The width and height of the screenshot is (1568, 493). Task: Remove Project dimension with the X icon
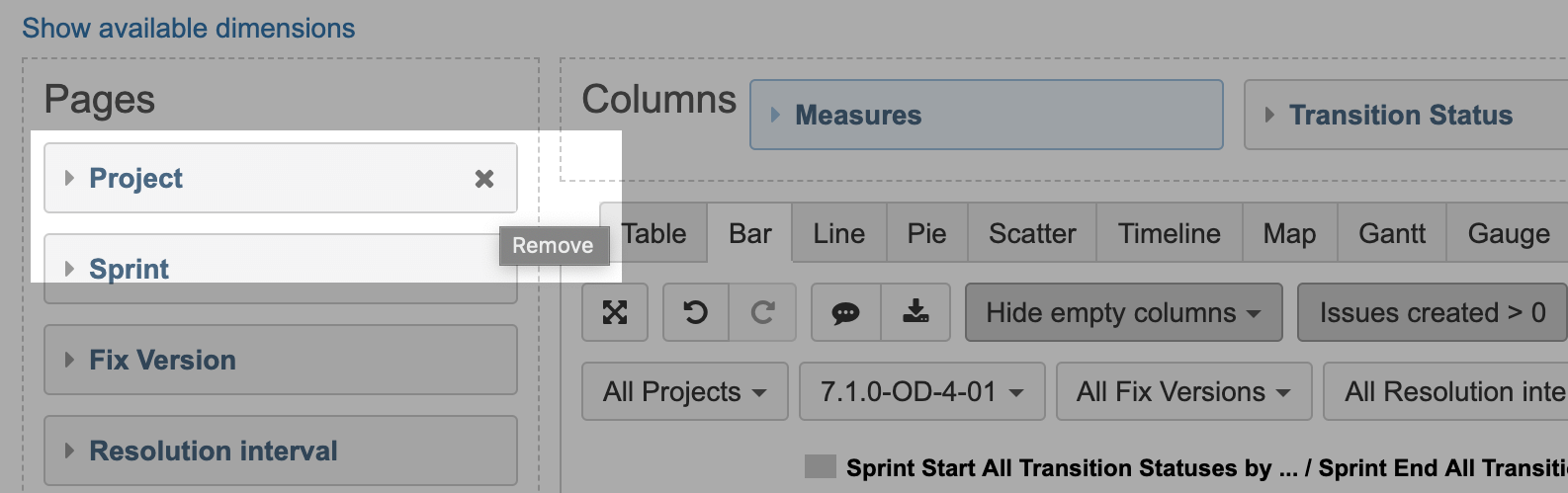(x=484, y=179)
